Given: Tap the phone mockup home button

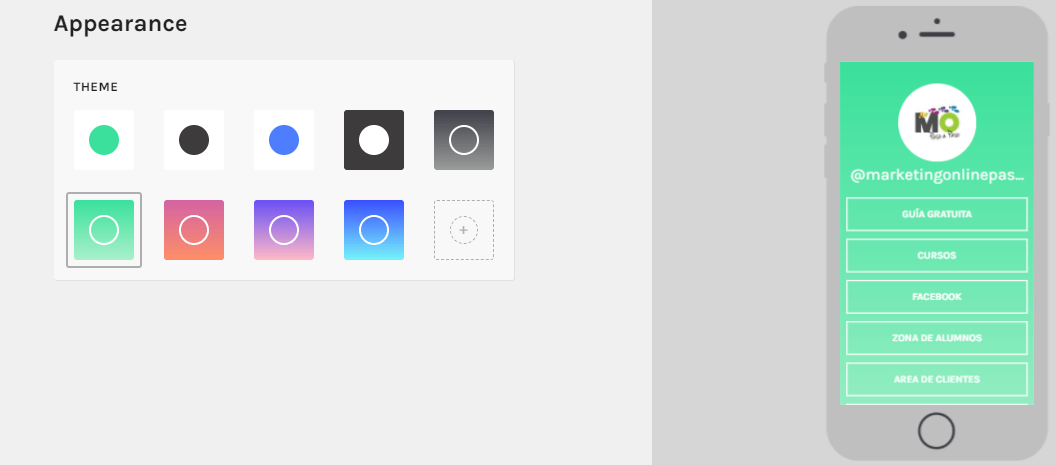Looking at the screenshot, I should (x=936, y=431).
